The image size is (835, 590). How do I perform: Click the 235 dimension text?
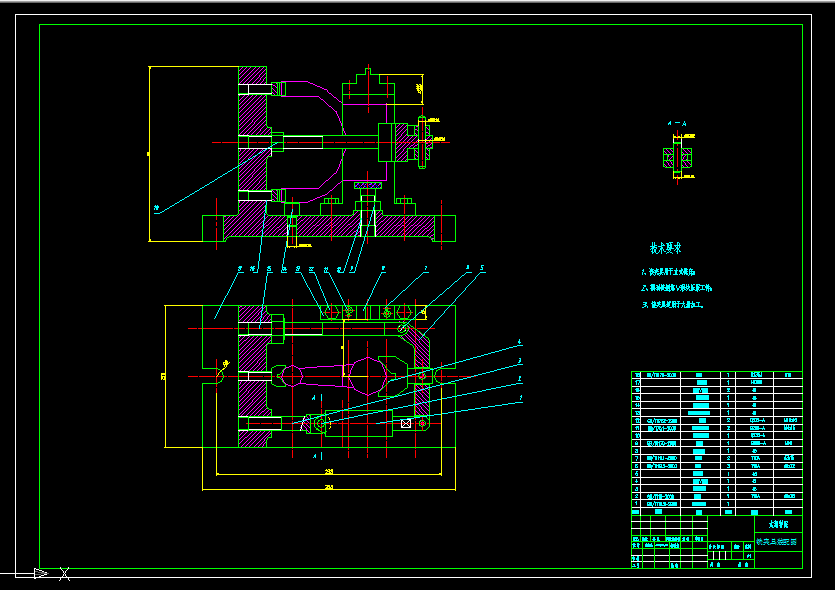(329, 471)
